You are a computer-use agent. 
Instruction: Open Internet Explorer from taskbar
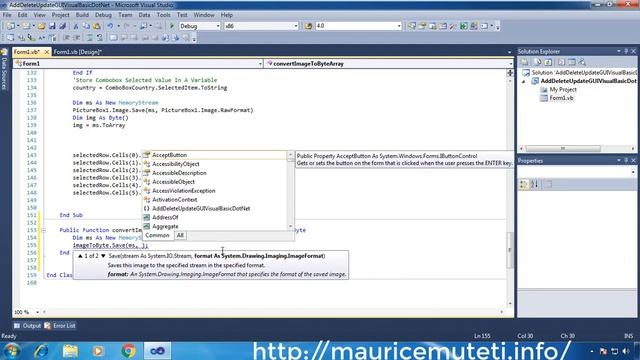[x=42, y=351]
